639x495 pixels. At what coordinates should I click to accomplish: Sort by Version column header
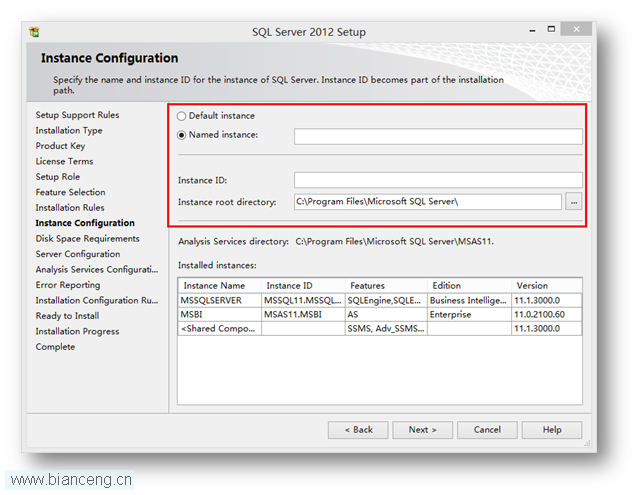(547, 286)
